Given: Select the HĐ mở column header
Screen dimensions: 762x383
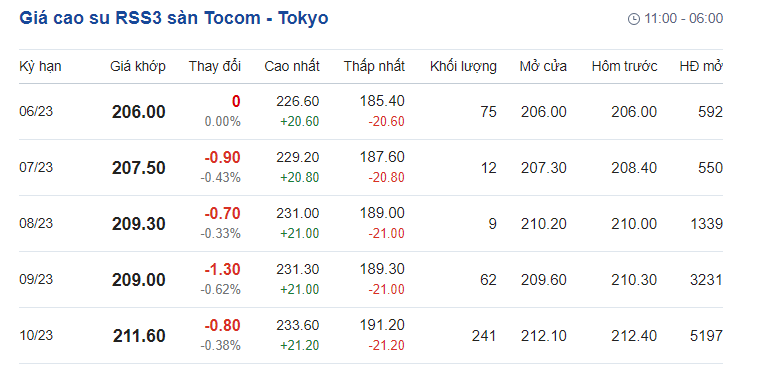Looking at the screenshot, I should [701, 66].
